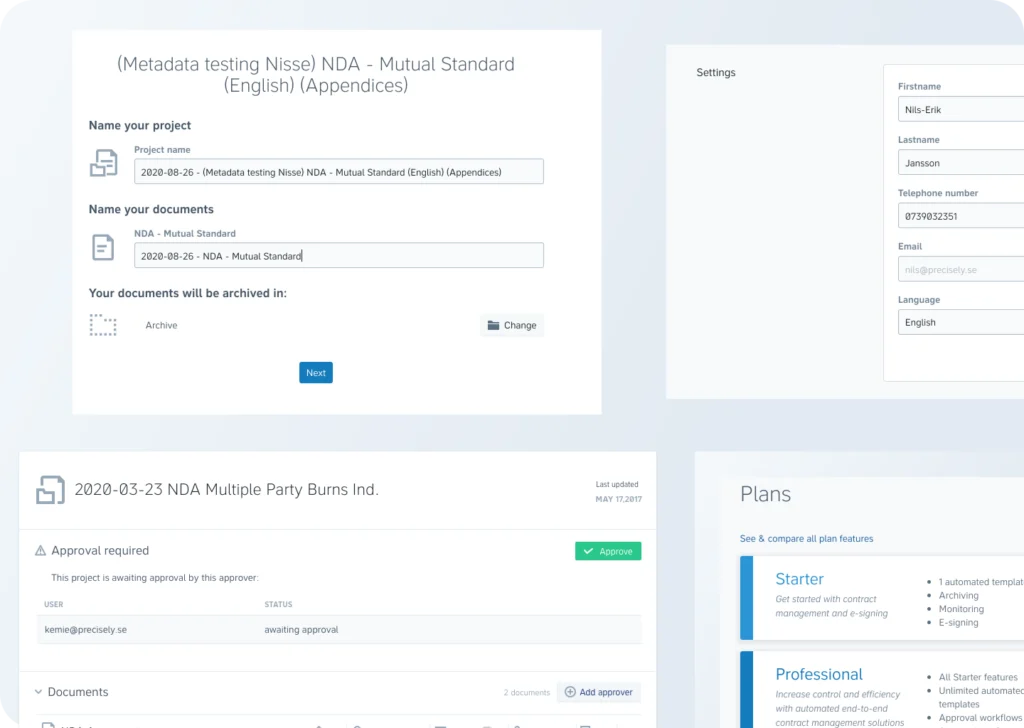Image resolution: width=1024 pixels, height=728 pixels.
Task: Click the USER column header
Action: point(54,604)
